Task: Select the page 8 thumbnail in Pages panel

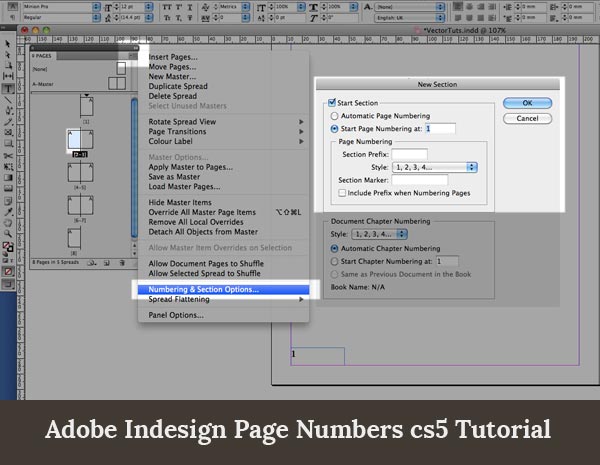Action: [x=74, y=238]
